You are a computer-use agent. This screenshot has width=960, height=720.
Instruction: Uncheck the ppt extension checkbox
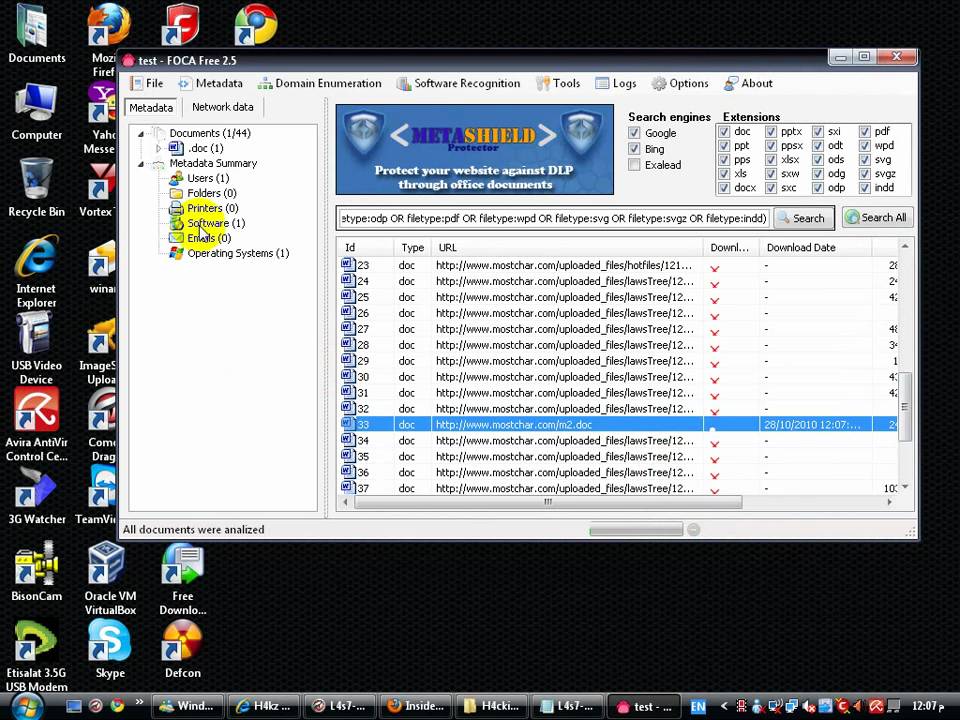724,146
